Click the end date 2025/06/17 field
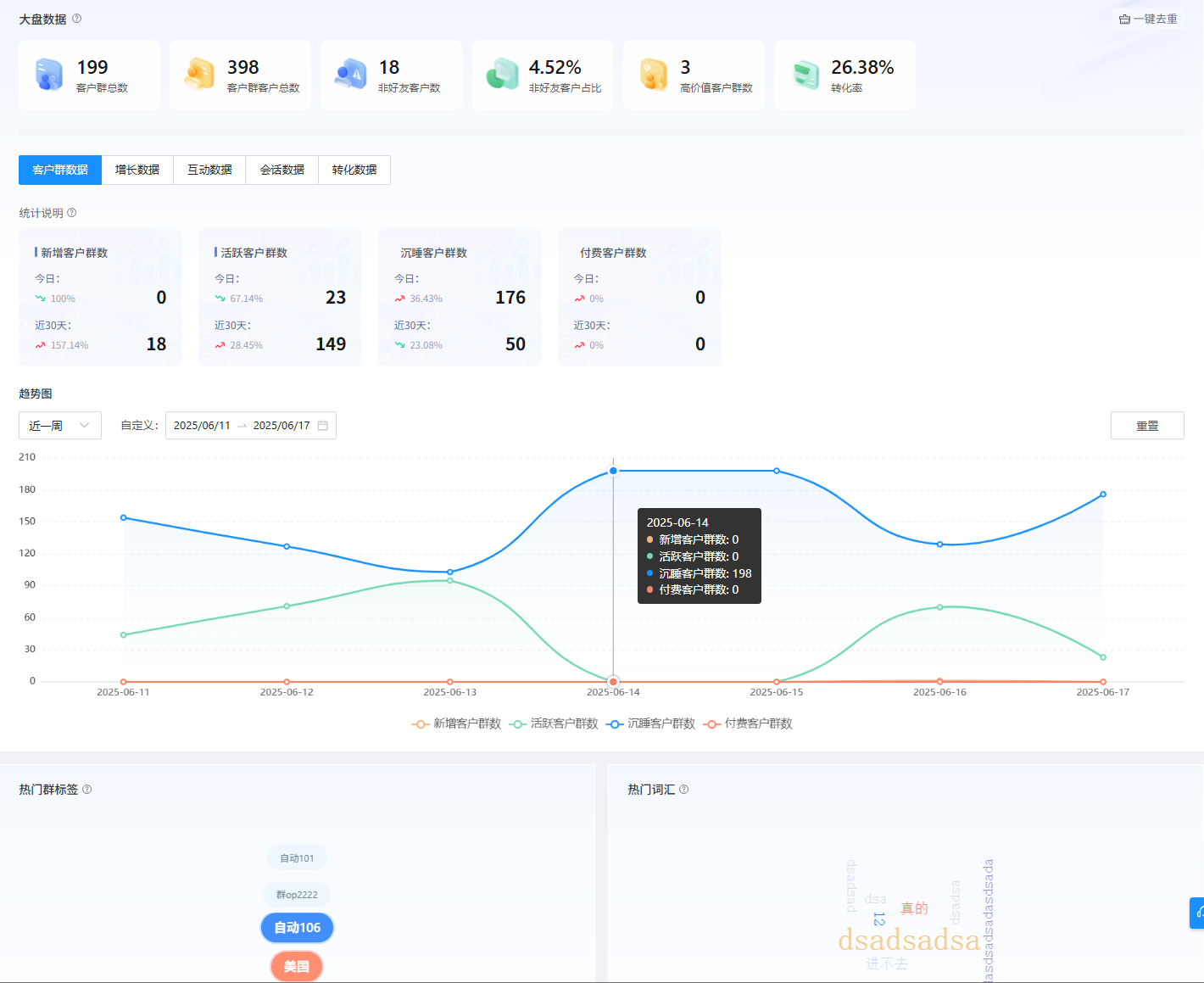Image resolution: width=1204 pixels, height=983 pixels. 281,426
